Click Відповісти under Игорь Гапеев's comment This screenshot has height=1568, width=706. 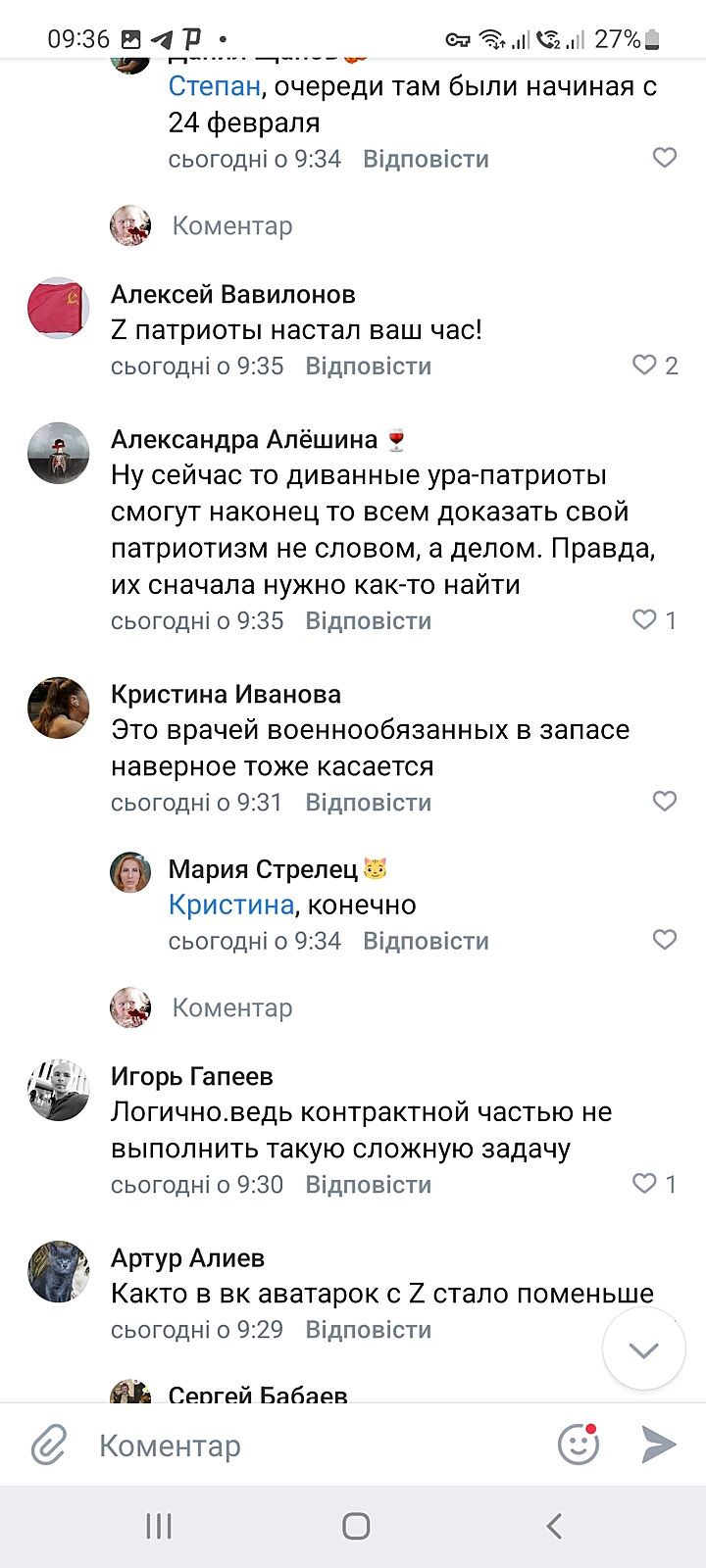368,1185
